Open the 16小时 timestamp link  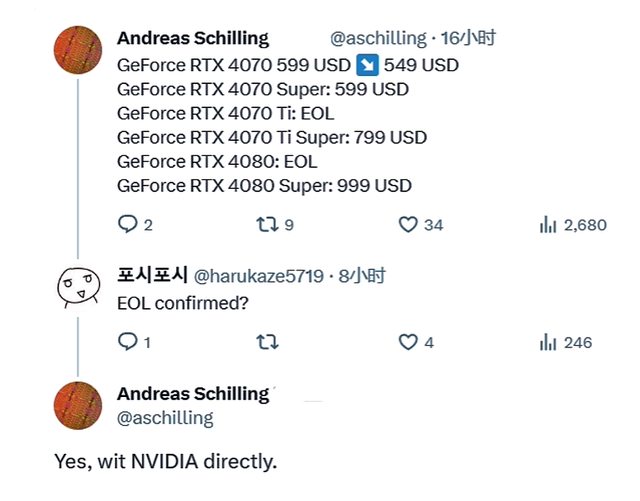(470, 38)
